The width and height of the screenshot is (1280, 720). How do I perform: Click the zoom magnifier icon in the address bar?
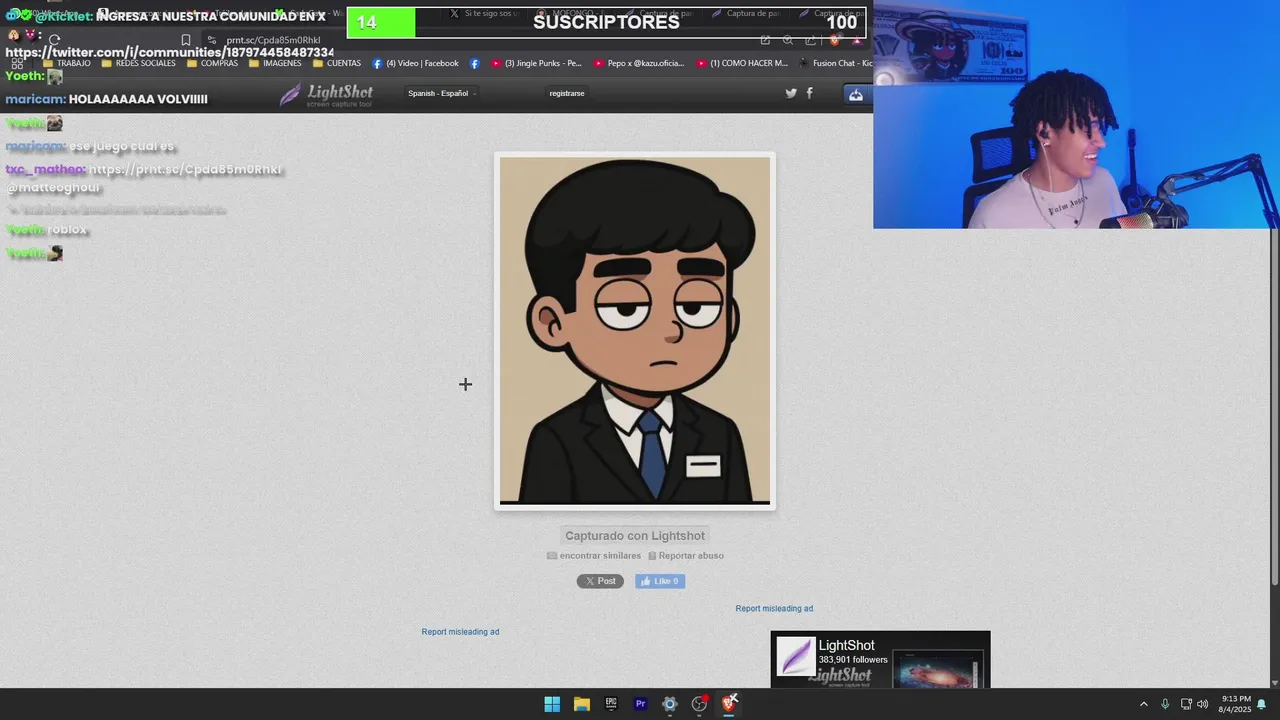click(788, 40)
